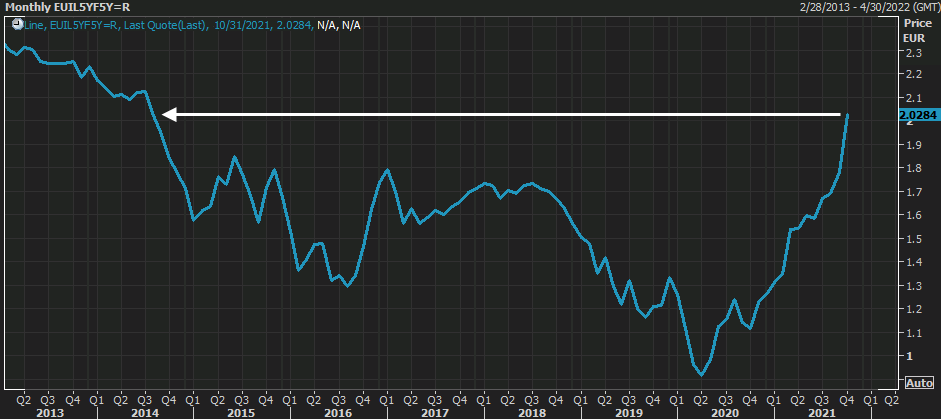
Task: Select the 2017 year label on time axis
Action: coord(434,412)
